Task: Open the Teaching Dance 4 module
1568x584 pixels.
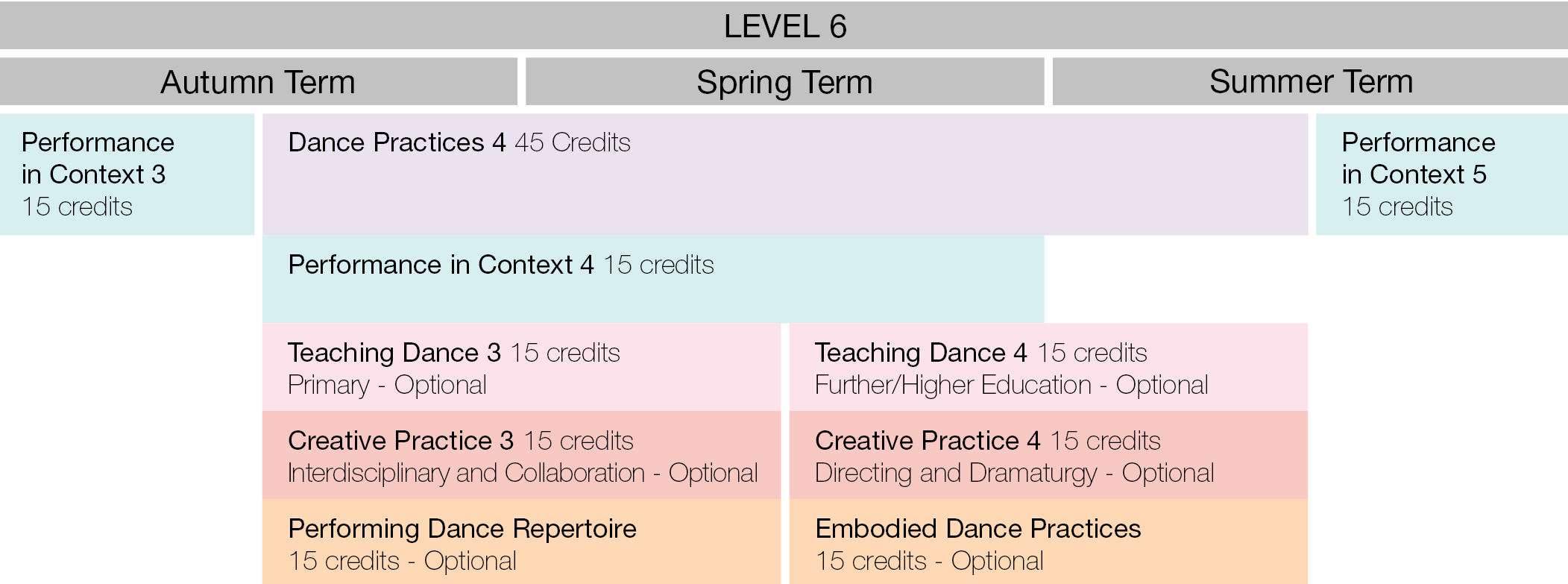Action: point(1048,366)
